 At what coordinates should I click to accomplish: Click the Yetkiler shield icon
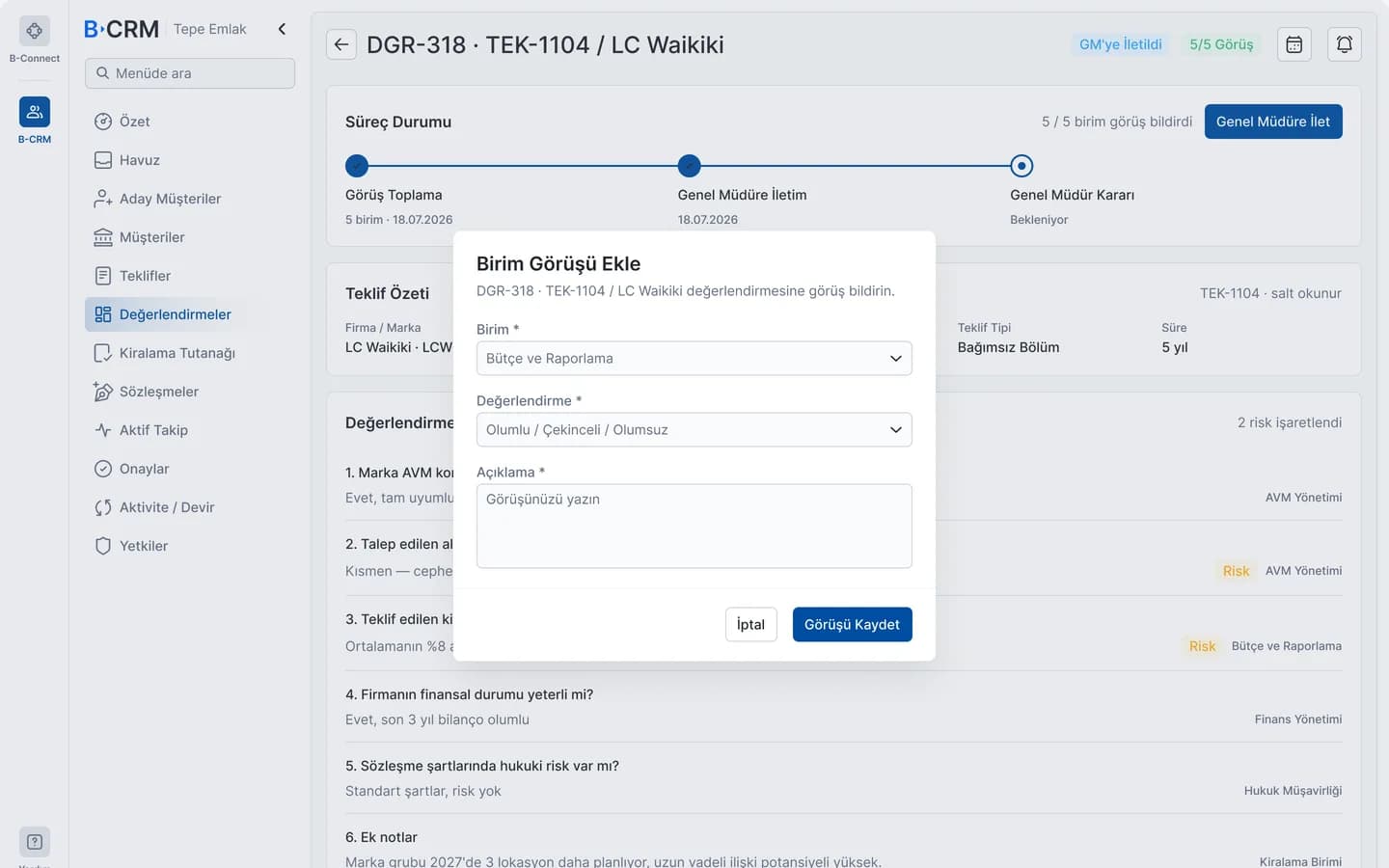tap(103, 546)
